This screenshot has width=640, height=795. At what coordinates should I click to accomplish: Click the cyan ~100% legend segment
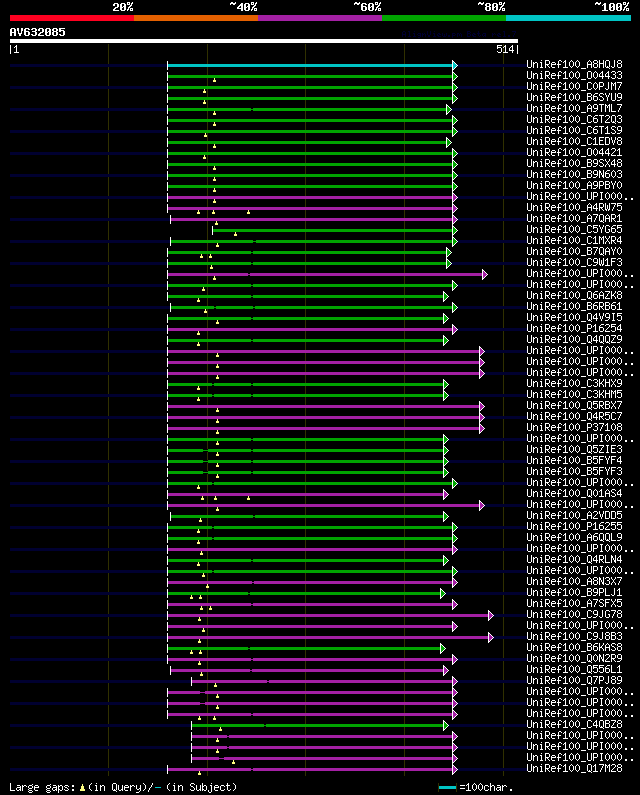tap(568, 18)
